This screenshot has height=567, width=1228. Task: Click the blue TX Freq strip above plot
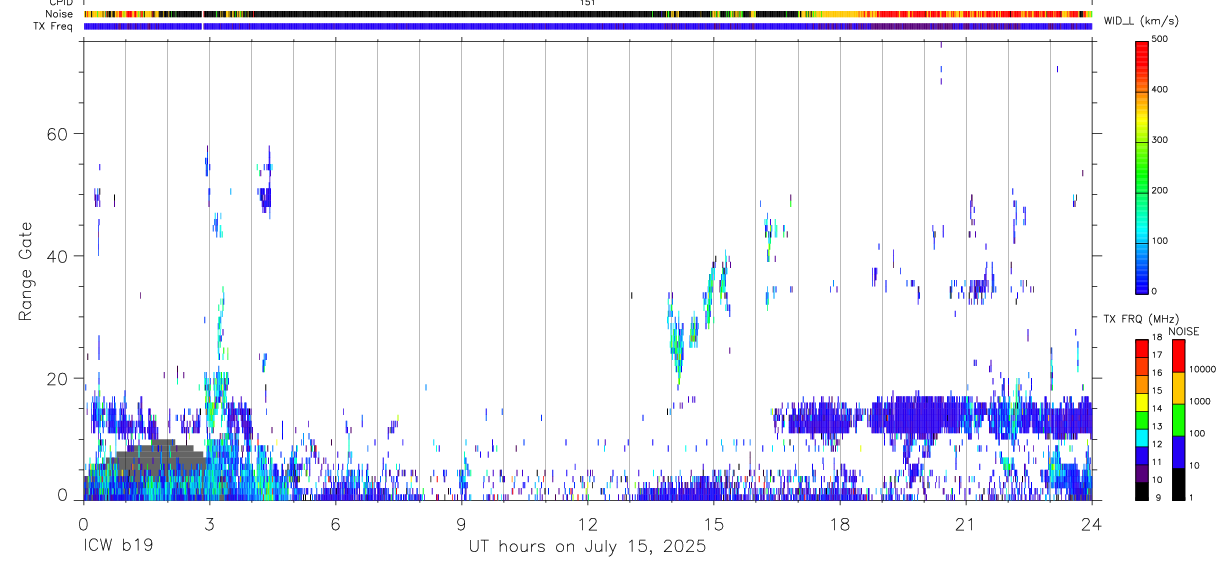click(588, 26)
